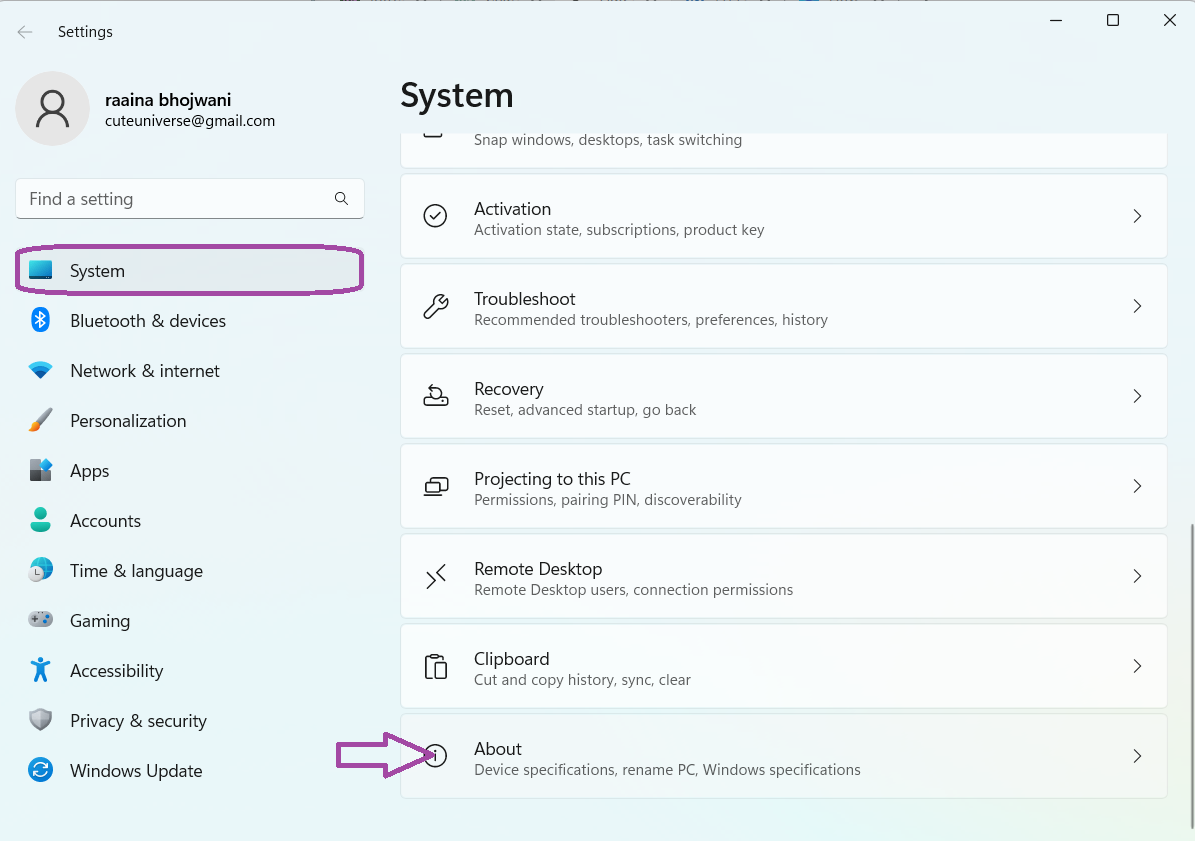Click the Network & internet Wi-Fi icon
The image size is (1195, 841).
[x=40, y=371]
